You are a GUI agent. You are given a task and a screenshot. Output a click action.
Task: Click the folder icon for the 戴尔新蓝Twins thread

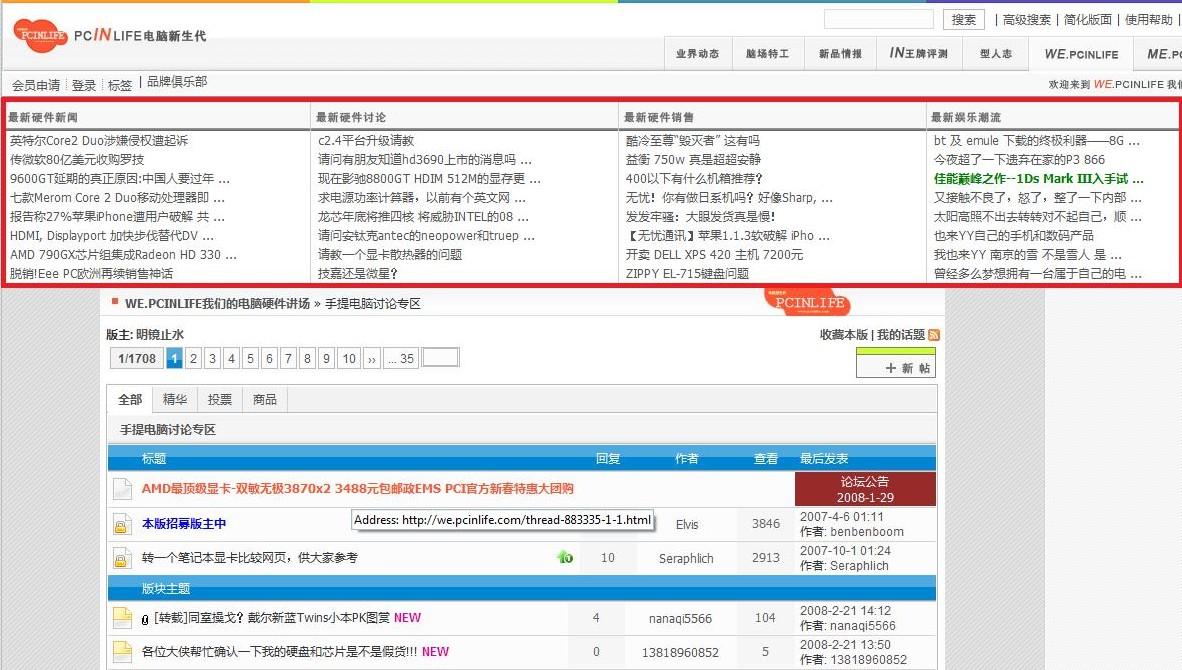(x=122, y=618)
